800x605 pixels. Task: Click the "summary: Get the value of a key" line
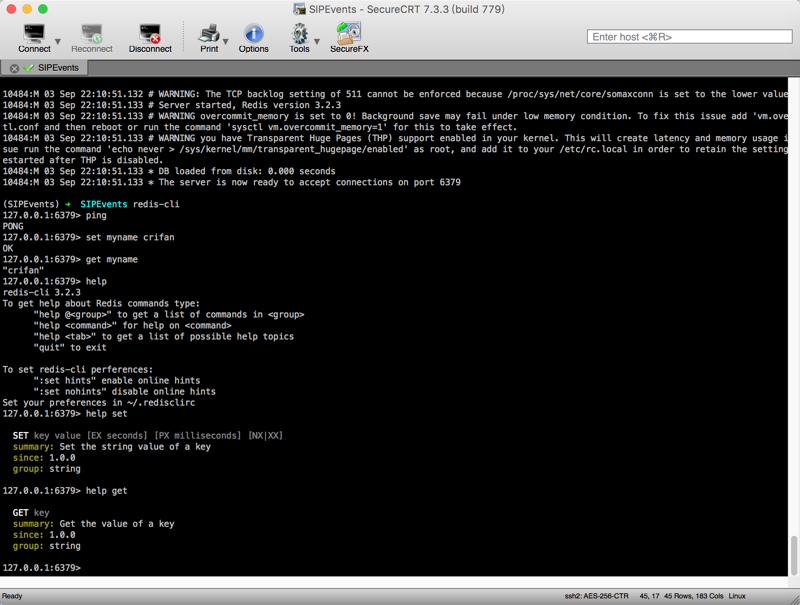pos(93,524)
